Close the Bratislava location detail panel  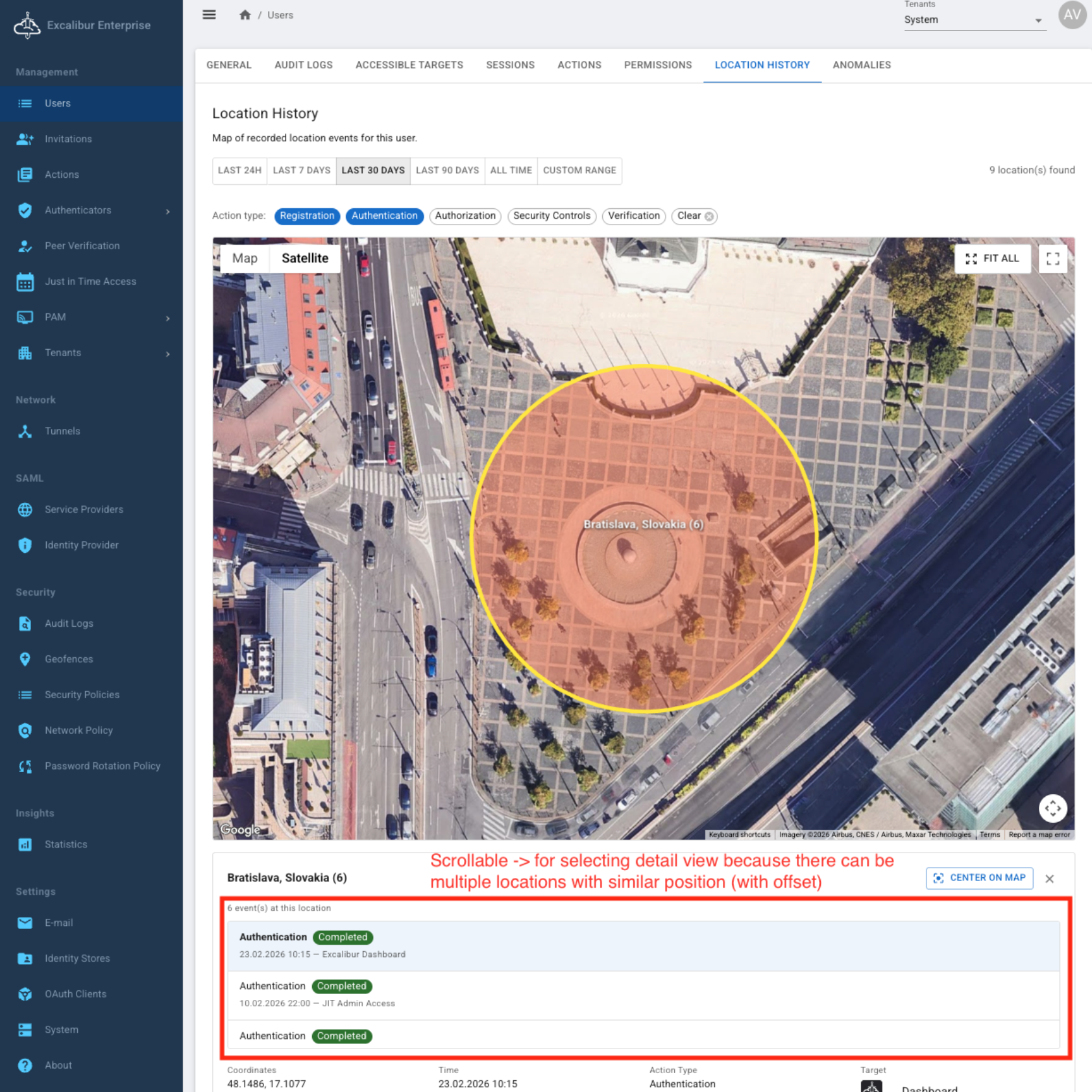[x=1049, y=879]
